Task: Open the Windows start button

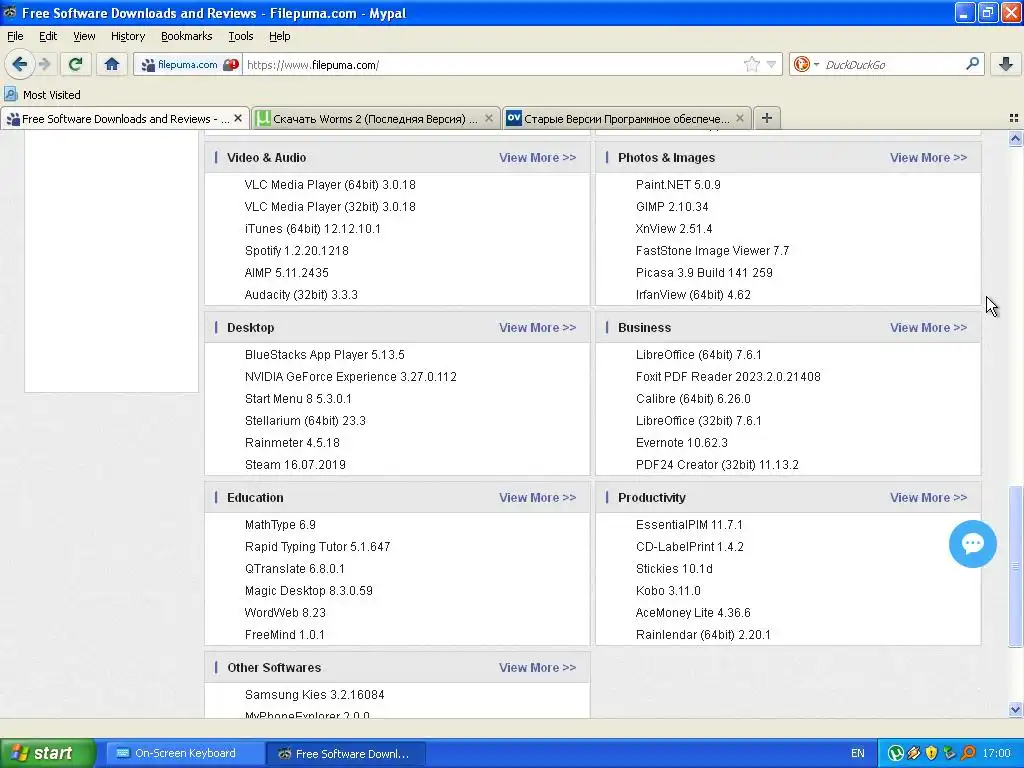Action: pos(47,753)
